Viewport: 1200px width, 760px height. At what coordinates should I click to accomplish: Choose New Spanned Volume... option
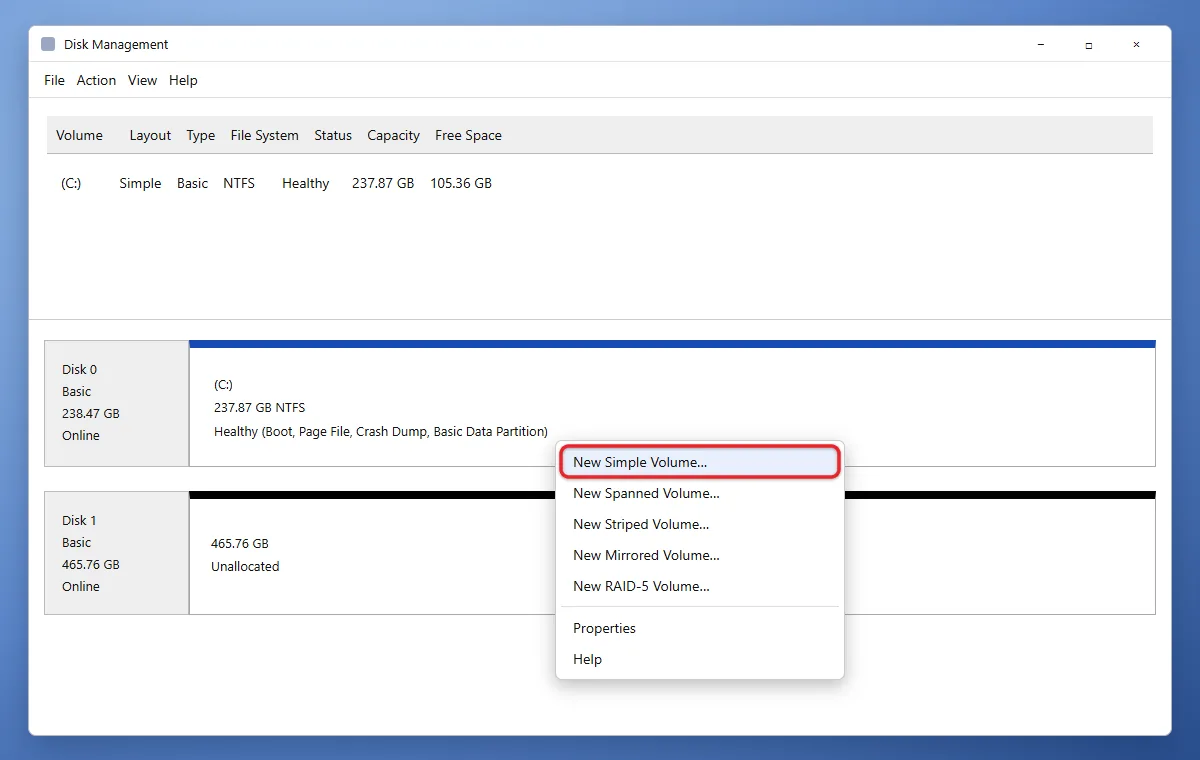pos(699,493)
